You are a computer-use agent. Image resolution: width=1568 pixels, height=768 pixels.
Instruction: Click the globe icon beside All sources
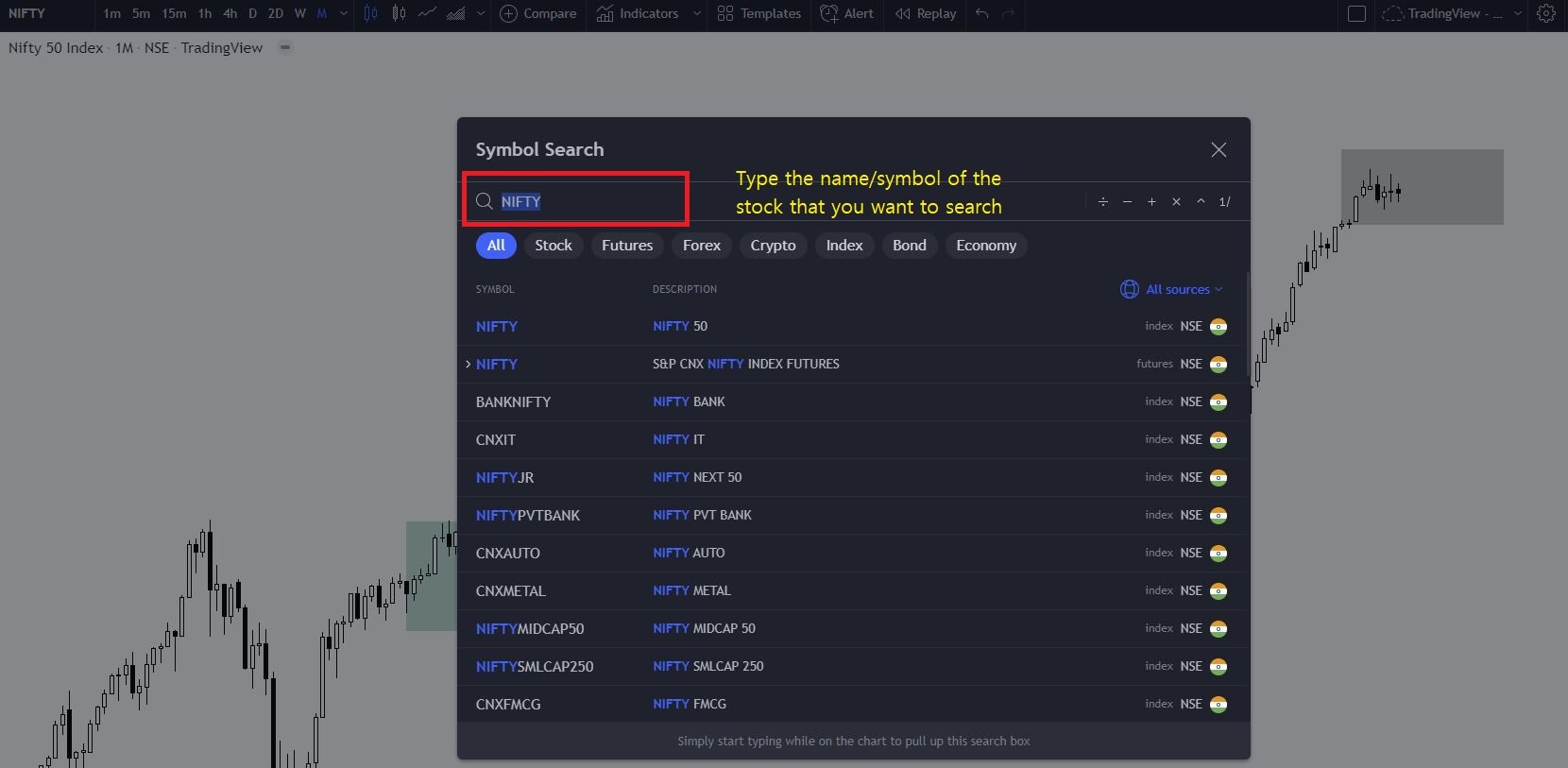[x=1129, y=289]
